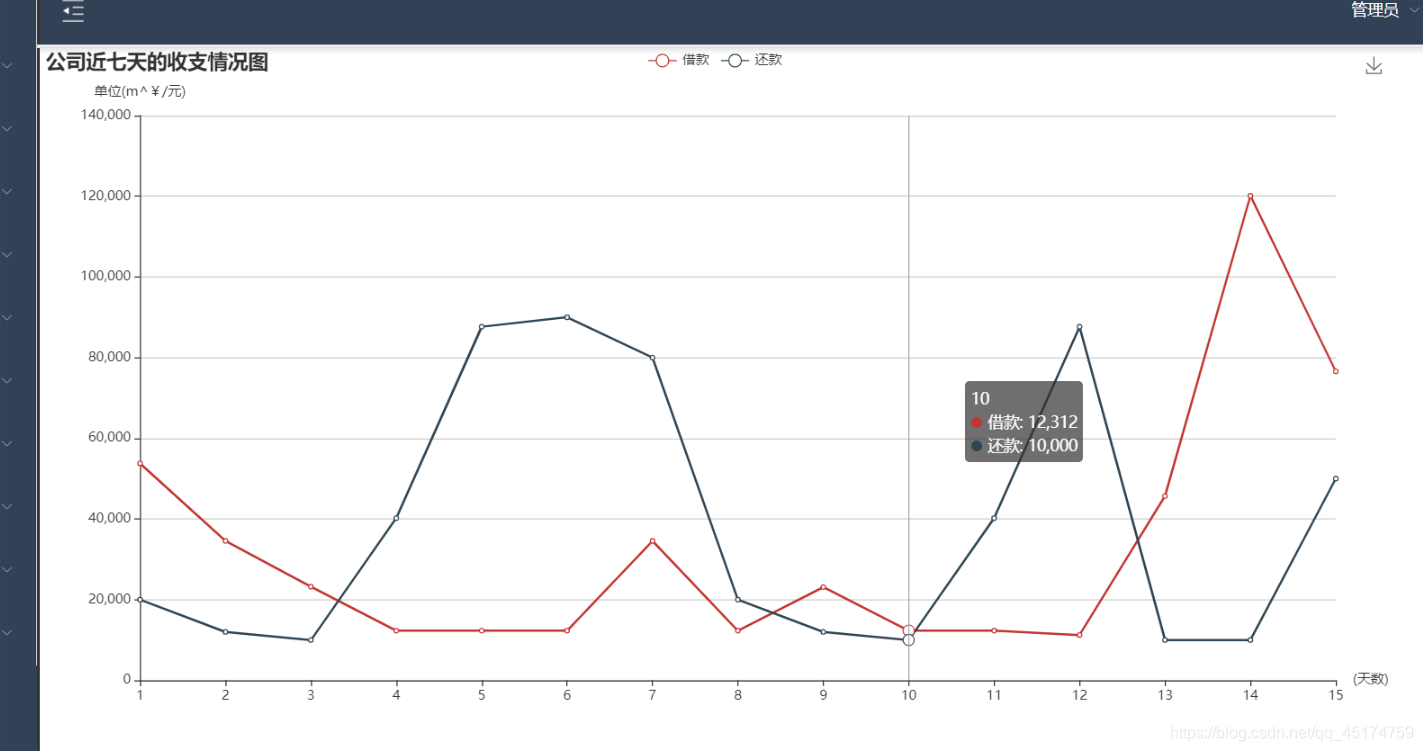Screen dimensions: 1423x751
Task: Open the 管理员 user dropdown
Action: click(x=1384, y=9)
